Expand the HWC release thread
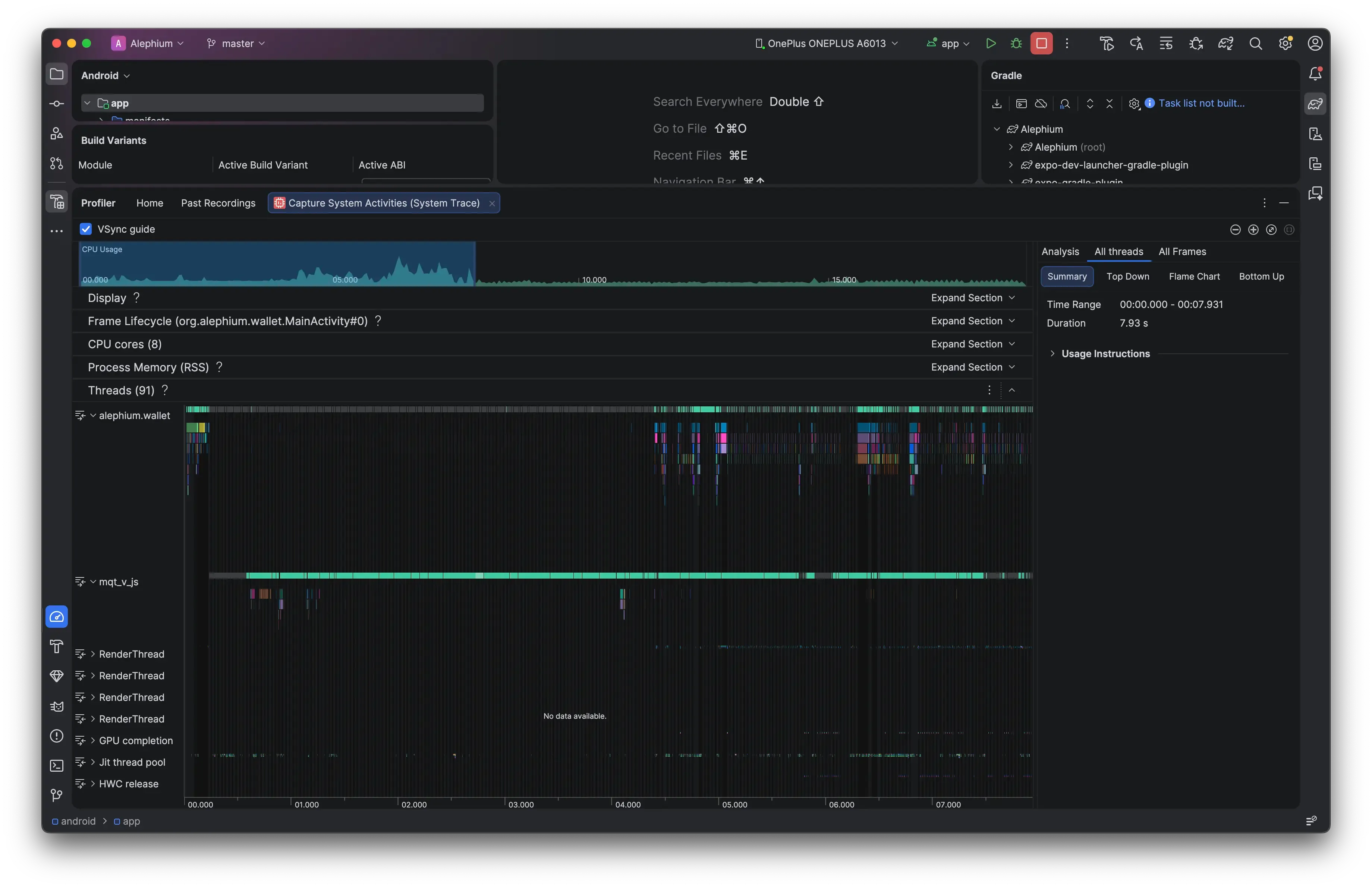Image resolution: width=1372 pixels, height=888 pixels. [x=93, y=783]
